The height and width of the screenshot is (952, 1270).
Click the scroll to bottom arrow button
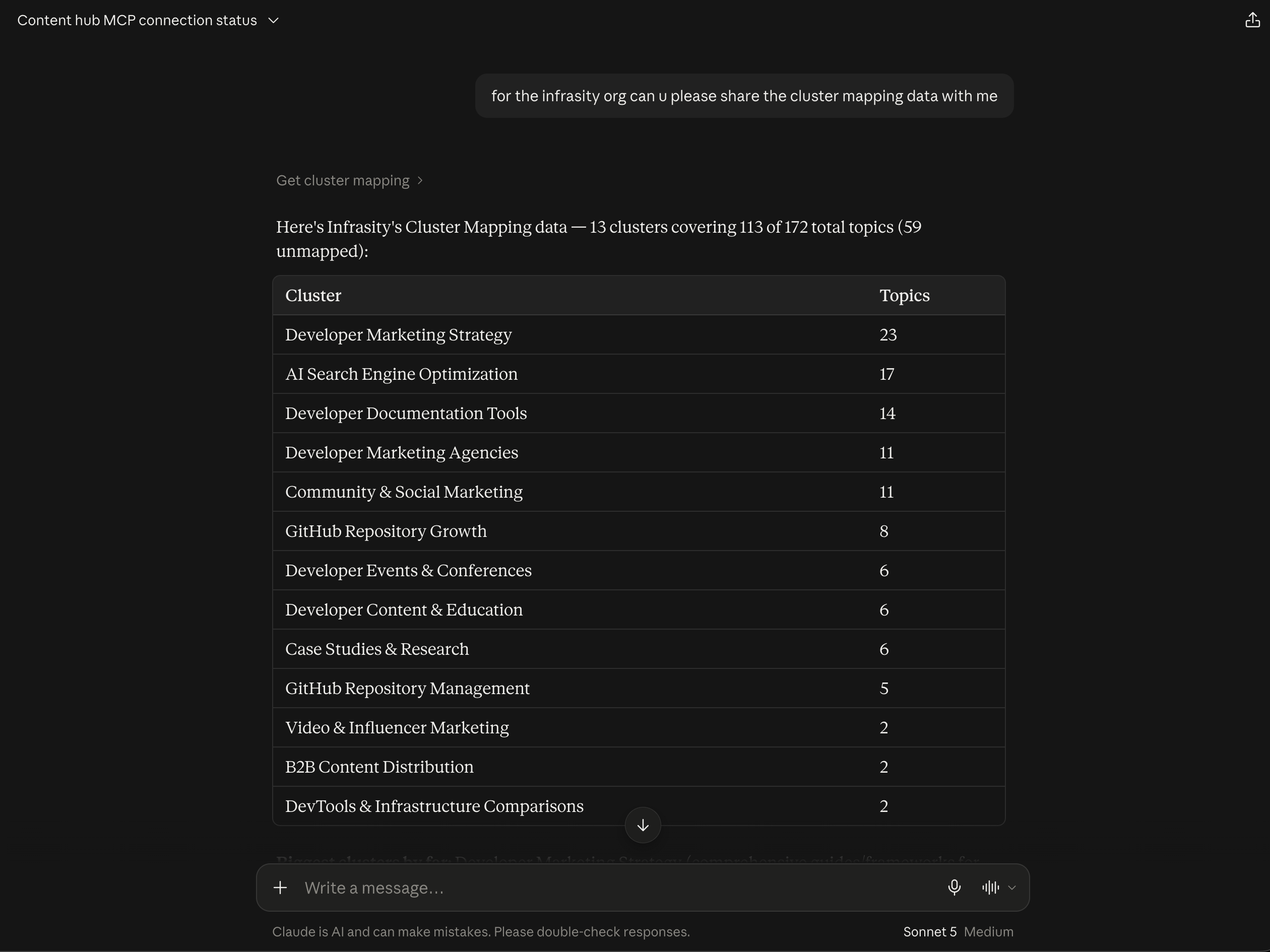coord(643,825)
